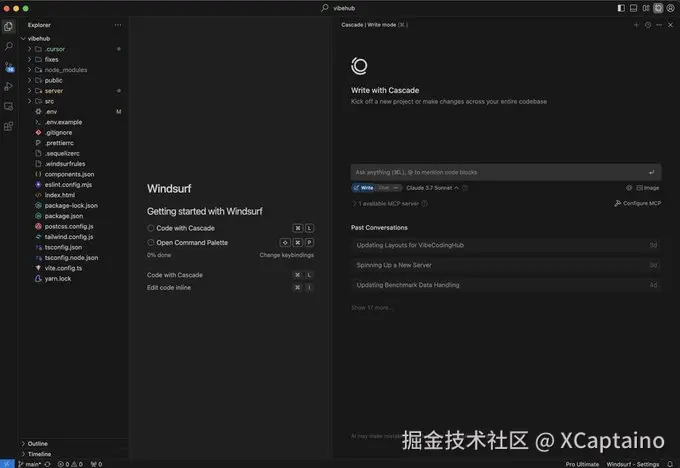Open the package.json file
The width and height of the screenshot is (680, 468).
tap(64, 216)
